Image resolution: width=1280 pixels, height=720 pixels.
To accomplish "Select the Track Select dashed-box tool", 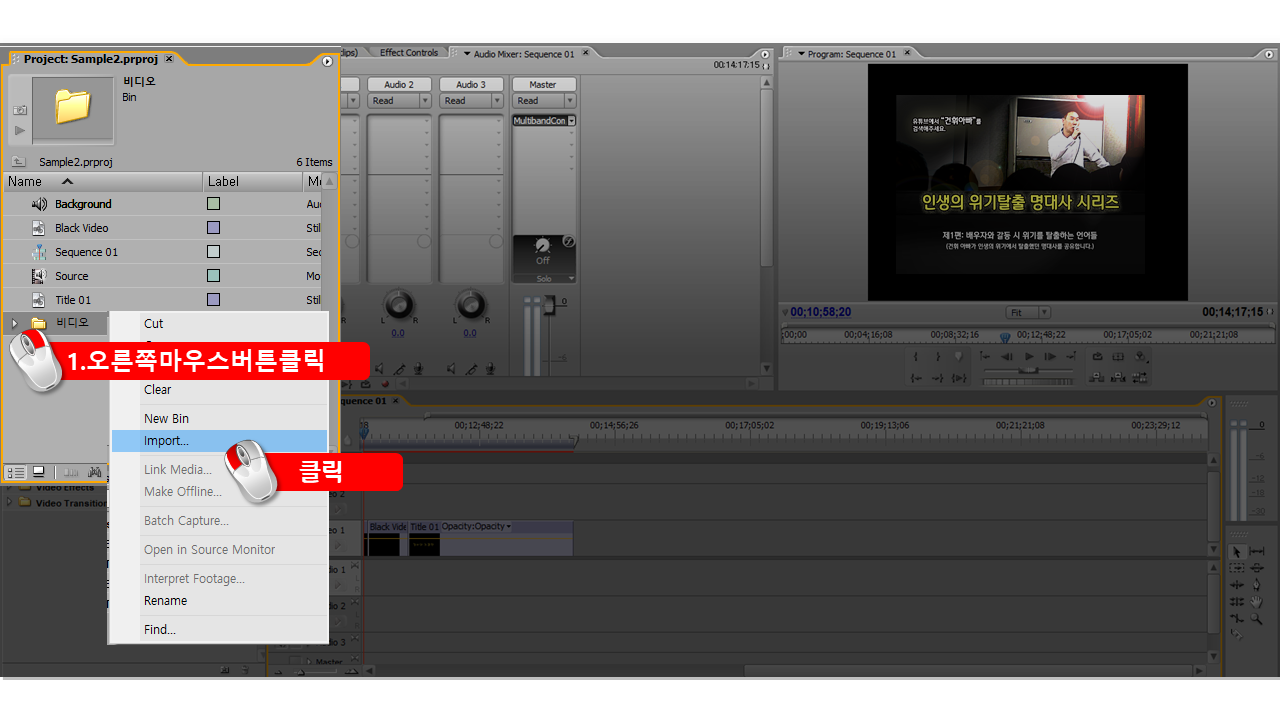I will pos(1237,568).
